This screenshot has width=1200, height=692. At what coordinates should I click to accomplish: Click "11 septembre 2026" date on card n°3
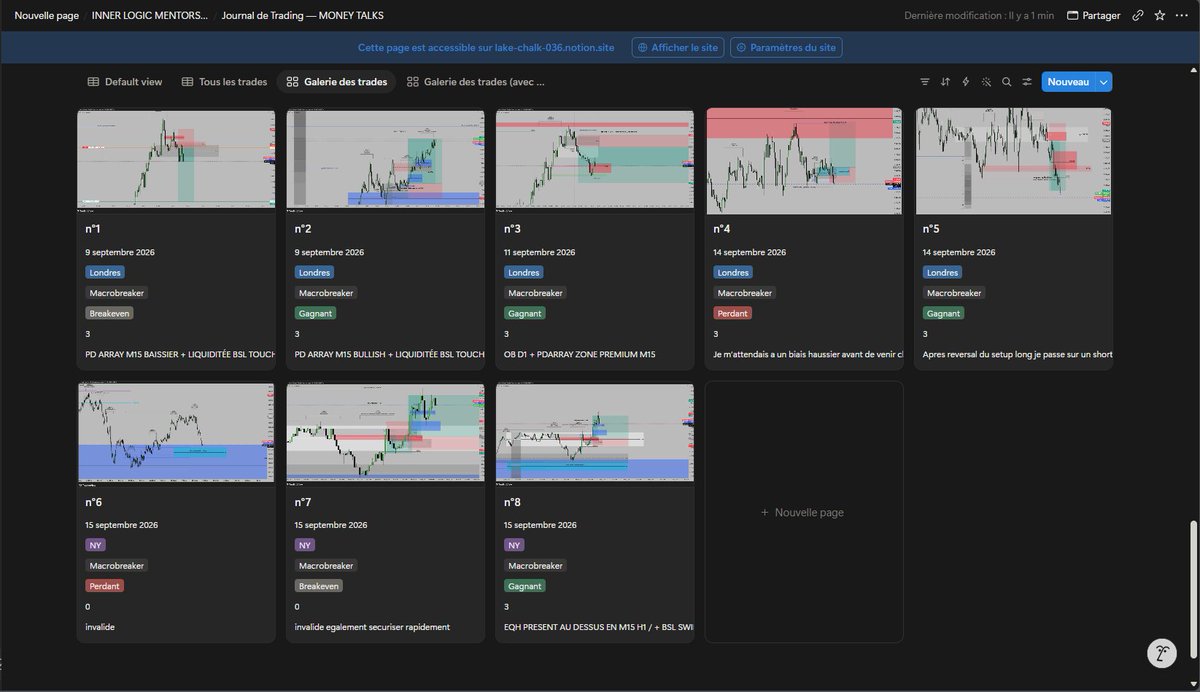(x=538, y=252)
